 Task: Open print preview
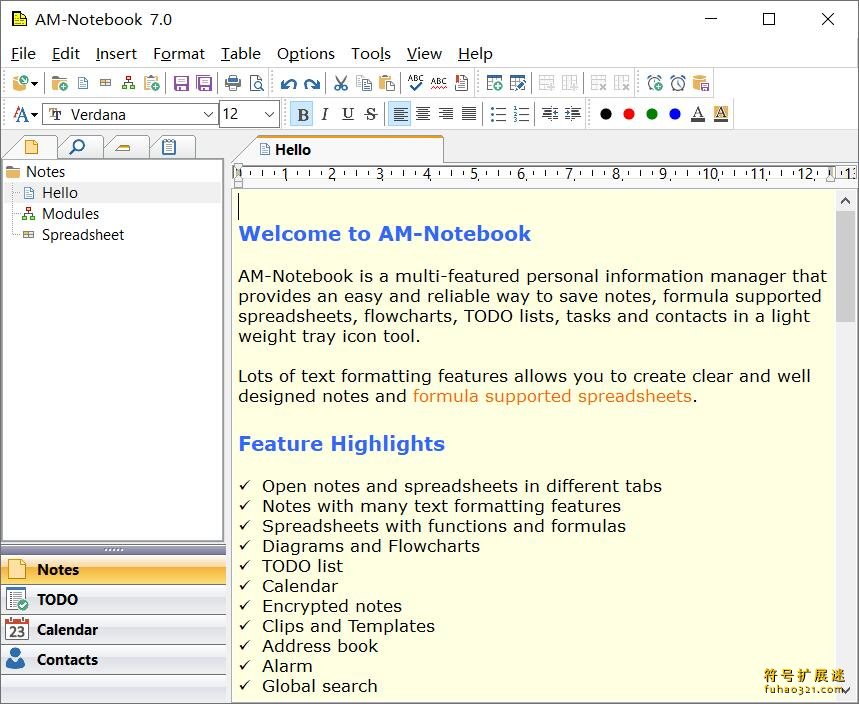[x=256, y=83]
